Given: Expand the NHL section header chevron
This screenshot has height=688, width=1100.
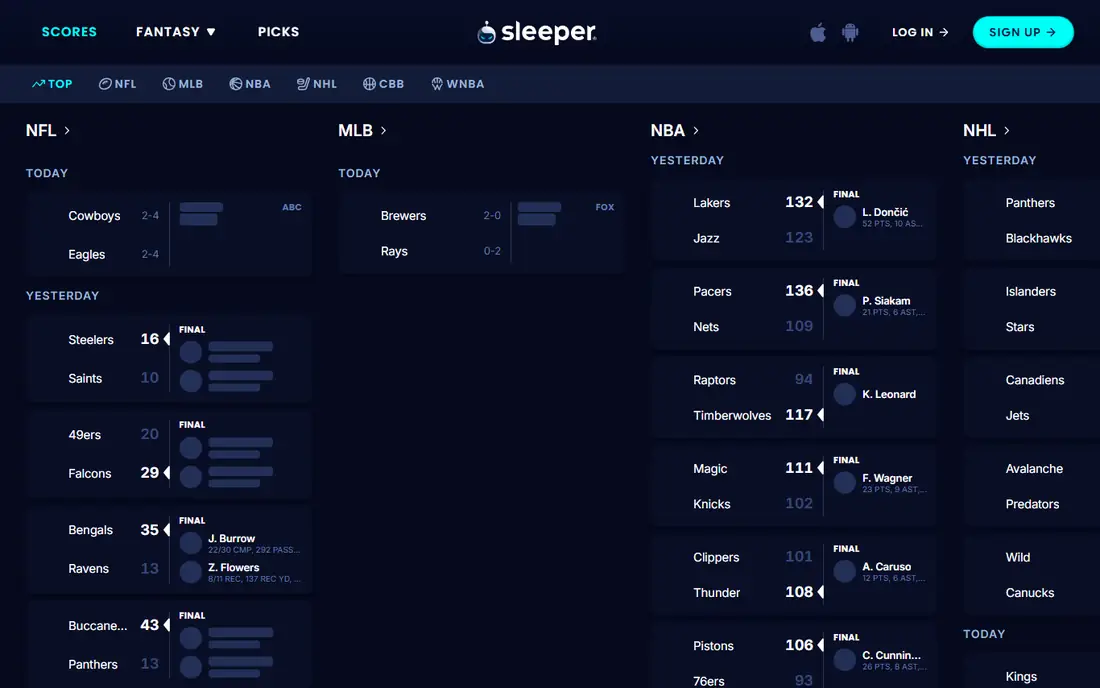Looking at the screenshot, I should pyautogui.click(x=1007, y=130).
